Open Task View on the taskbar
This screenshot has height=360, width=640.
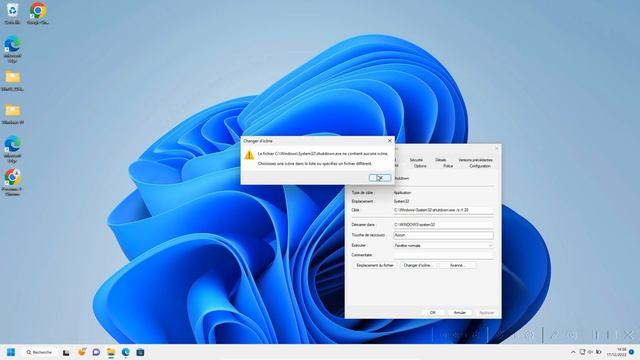(x=66, y=352)
